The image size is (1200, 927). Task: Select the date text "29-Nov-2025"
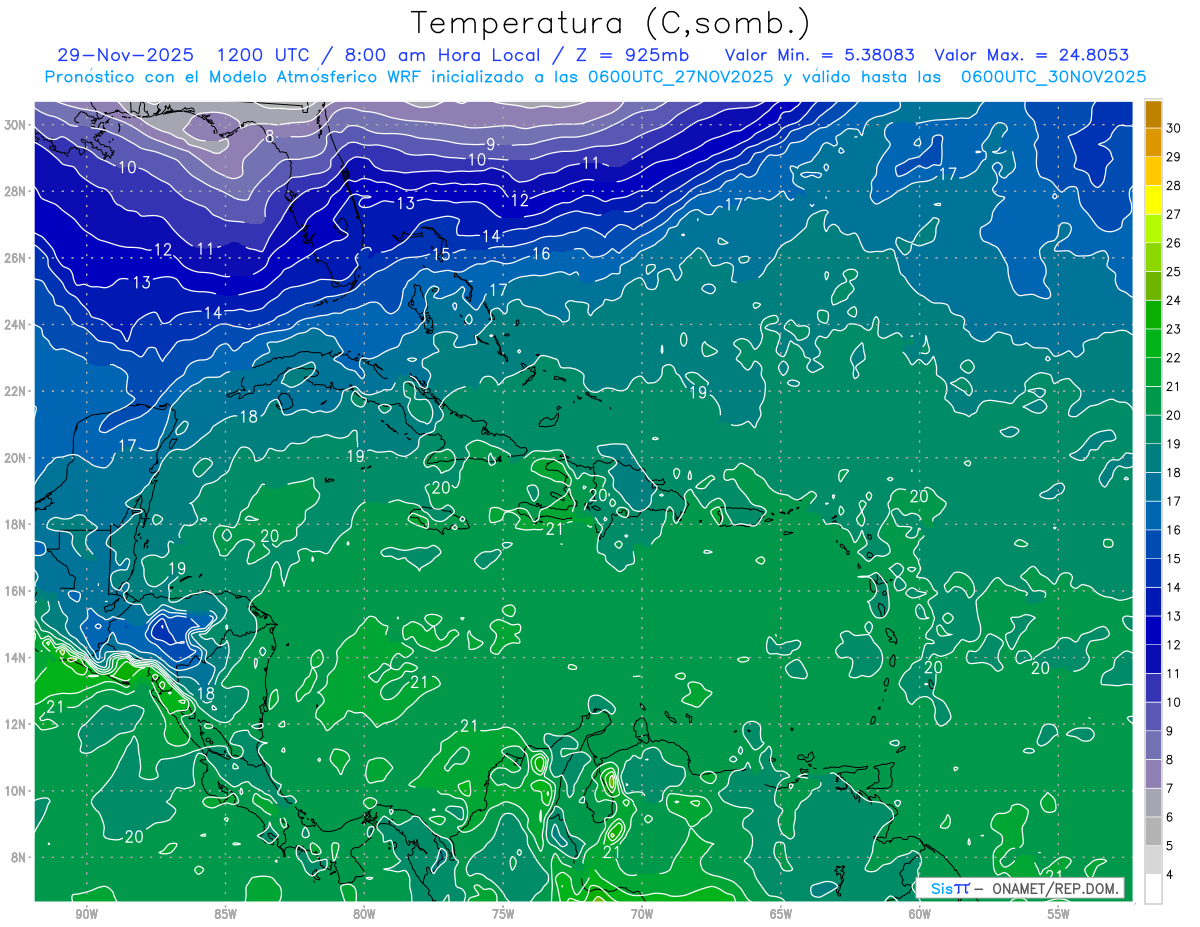tap(125, 56)
